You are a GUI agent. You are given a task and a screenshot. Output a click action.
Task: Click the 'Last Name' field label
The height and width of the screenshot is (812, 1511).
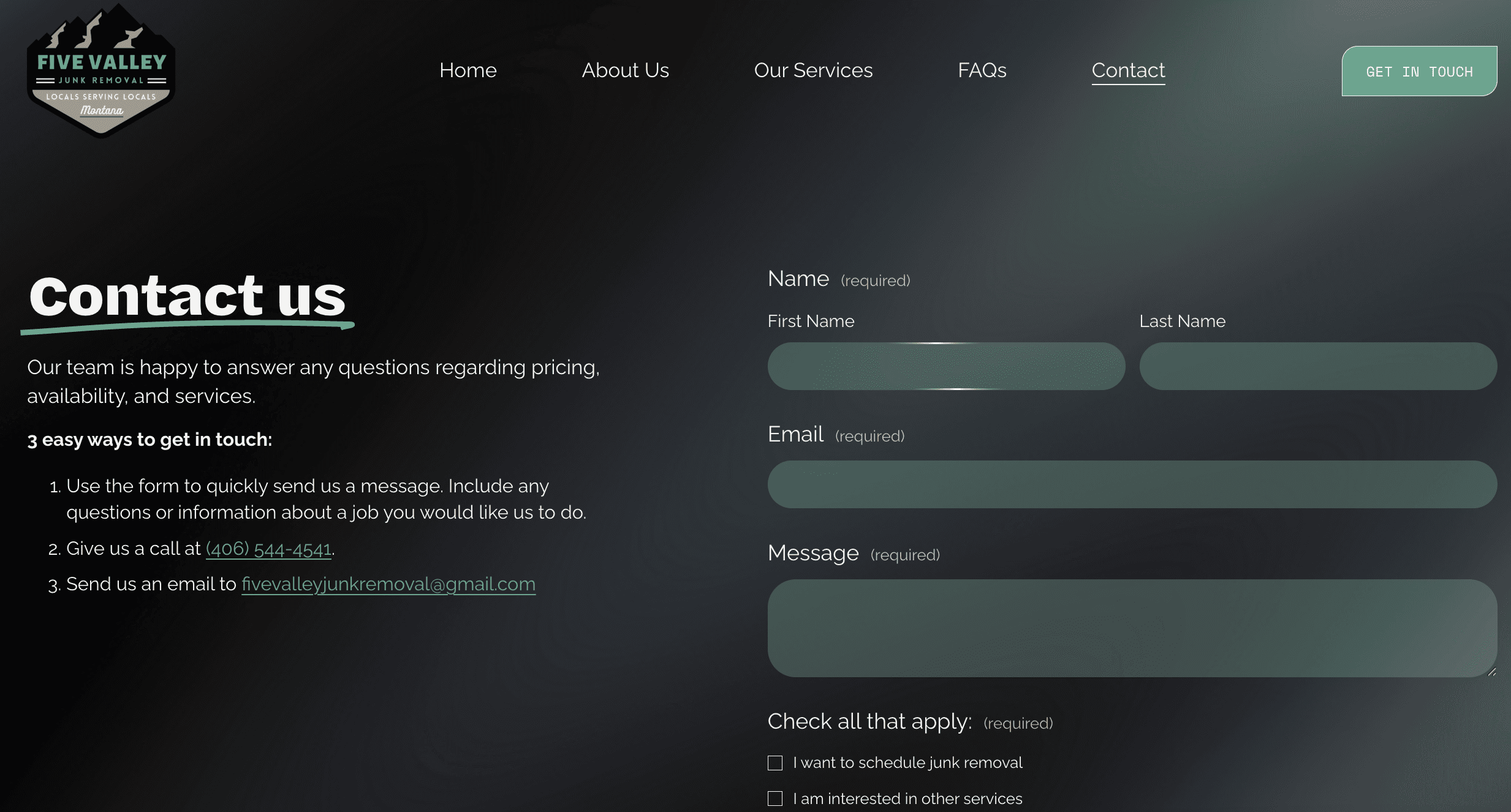pyautogui.click(x=1182, y=321)
